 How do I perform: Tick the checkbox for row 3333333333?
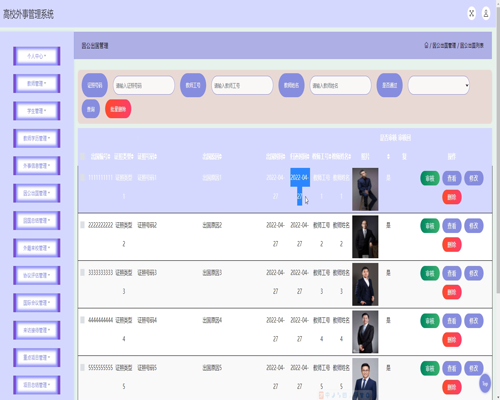[82, 272]
